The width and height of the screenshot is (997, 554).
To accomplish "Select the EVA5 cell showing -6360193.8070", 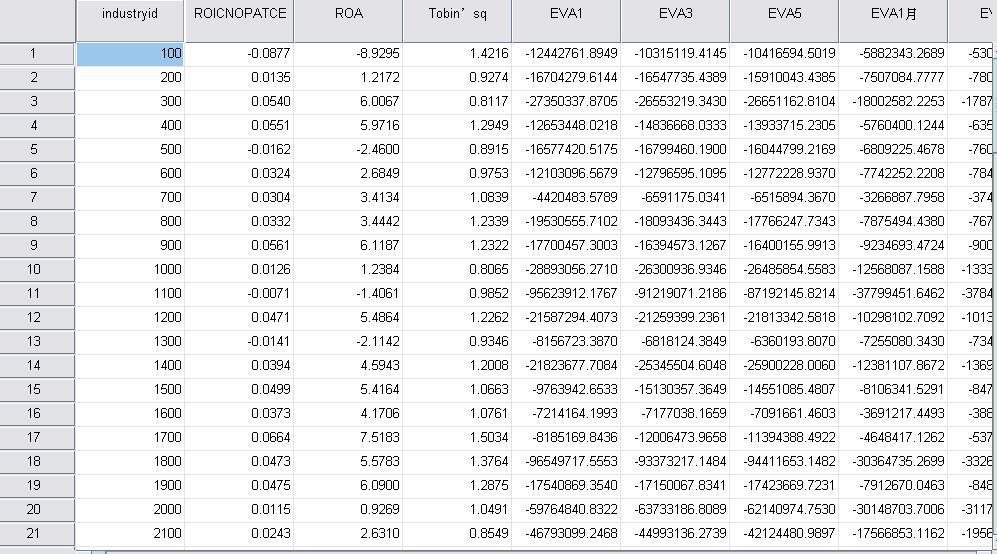I will pyautogui.click(x=784, y=341).
